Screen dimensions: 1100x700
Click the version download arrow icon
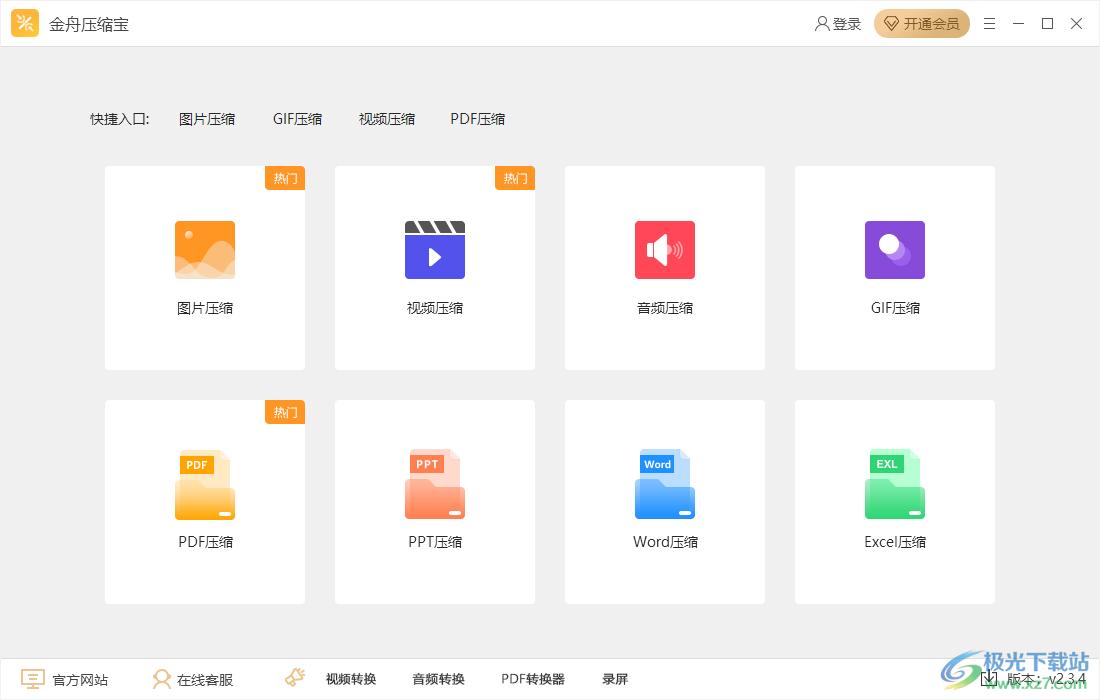pyautogui.click(x=989, y=678)
